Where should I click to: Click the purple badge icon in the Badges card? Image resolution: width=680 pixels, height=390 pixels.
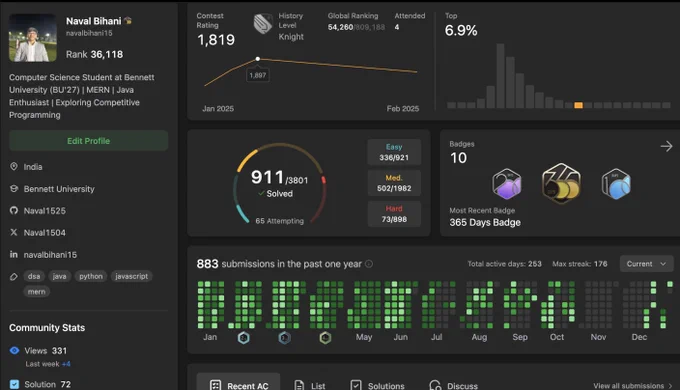pyautogui.click(x=507, y=184)
